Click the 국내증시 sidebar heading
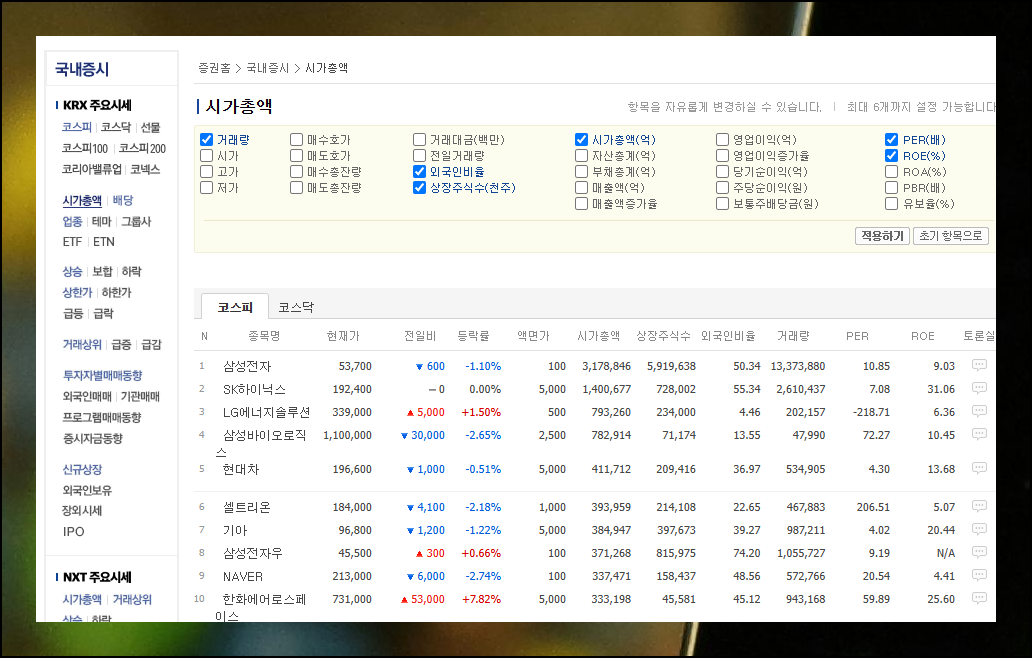 point(82,69)
